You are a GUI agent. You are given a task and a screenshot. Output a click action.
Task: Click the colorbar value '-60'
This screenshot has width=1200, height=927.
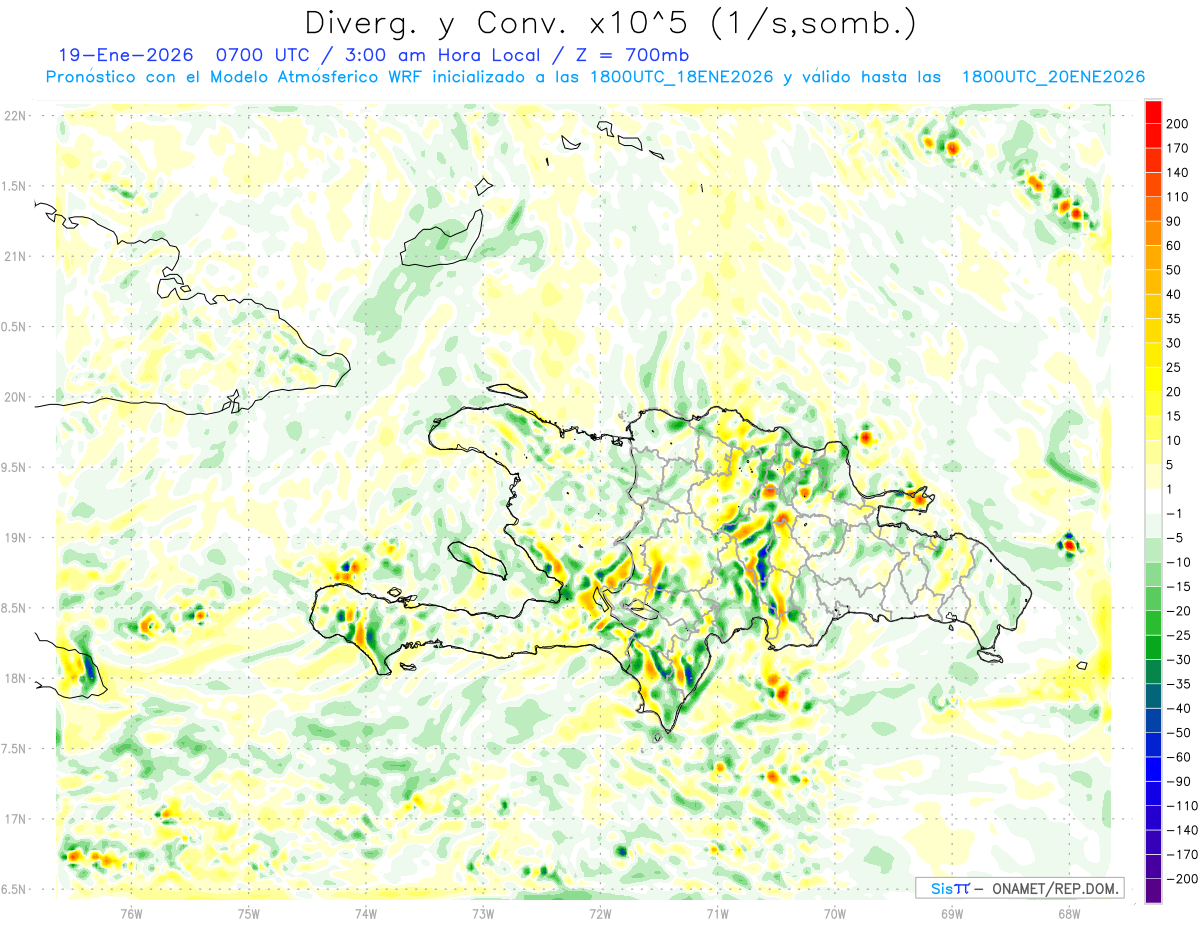(1179, 757)
